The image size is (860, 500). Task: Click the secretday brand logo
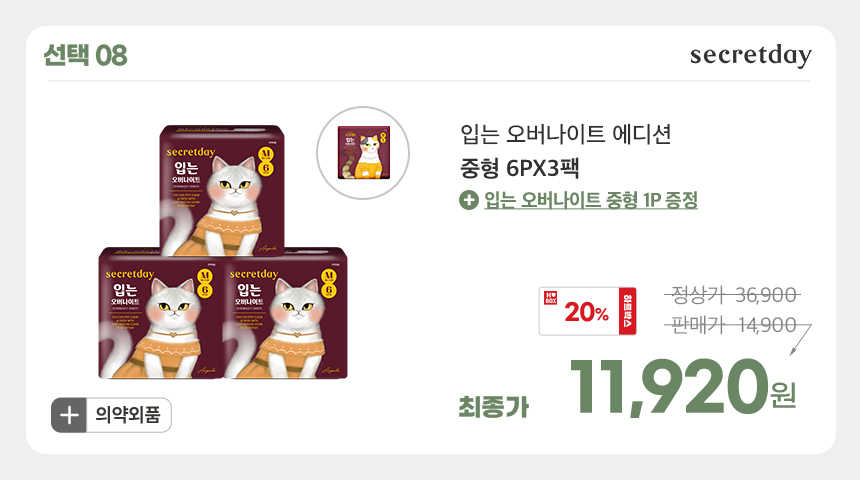750,55
